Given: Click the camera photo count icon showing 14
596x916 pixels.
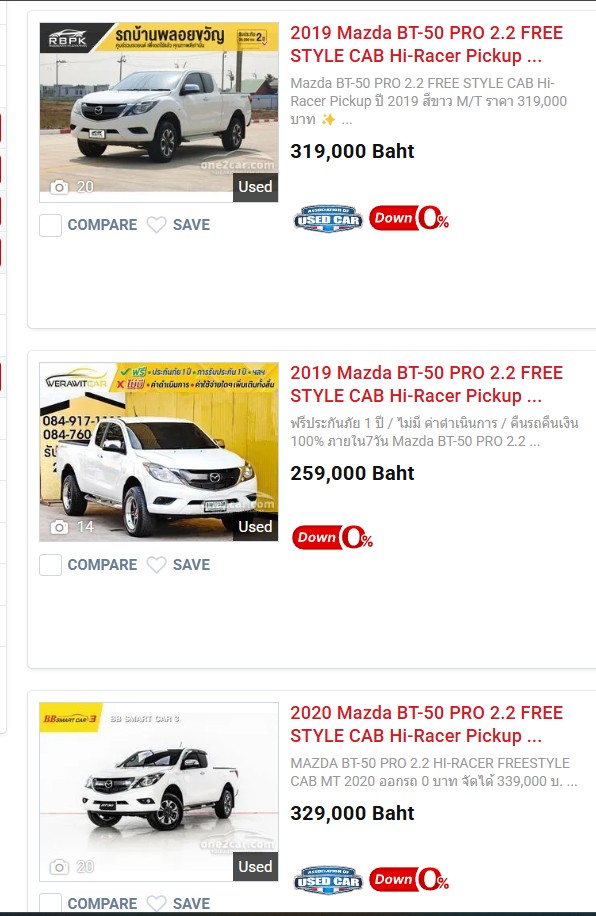Looking at the screenshot, I should point(59,527).
